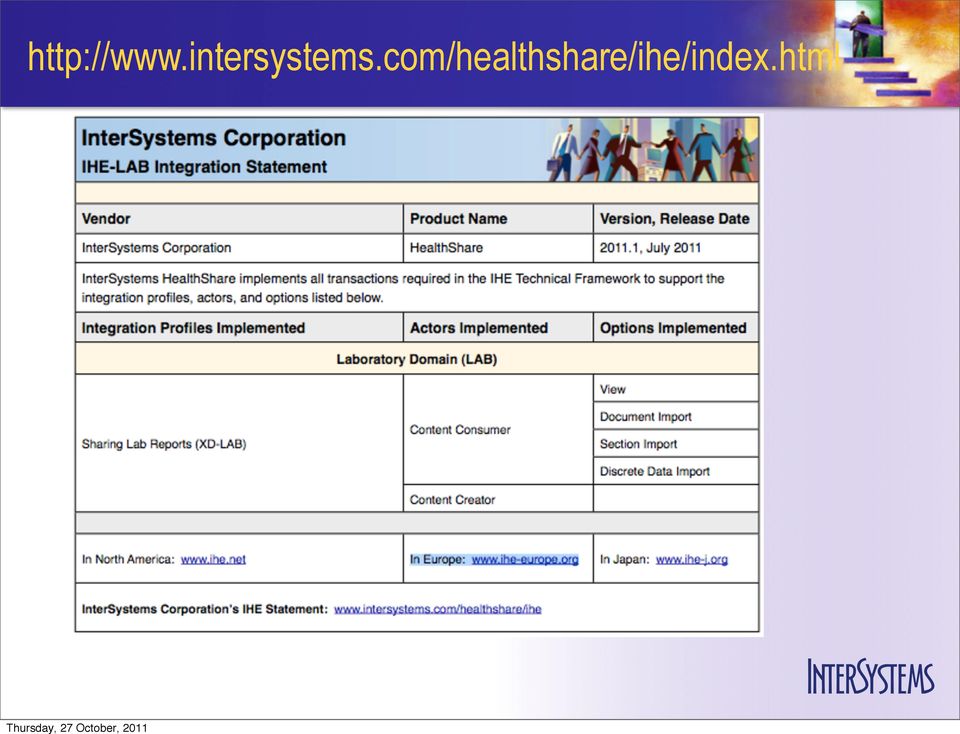
Task: Select the 'In Japan:' label
Action: [624, 560]
